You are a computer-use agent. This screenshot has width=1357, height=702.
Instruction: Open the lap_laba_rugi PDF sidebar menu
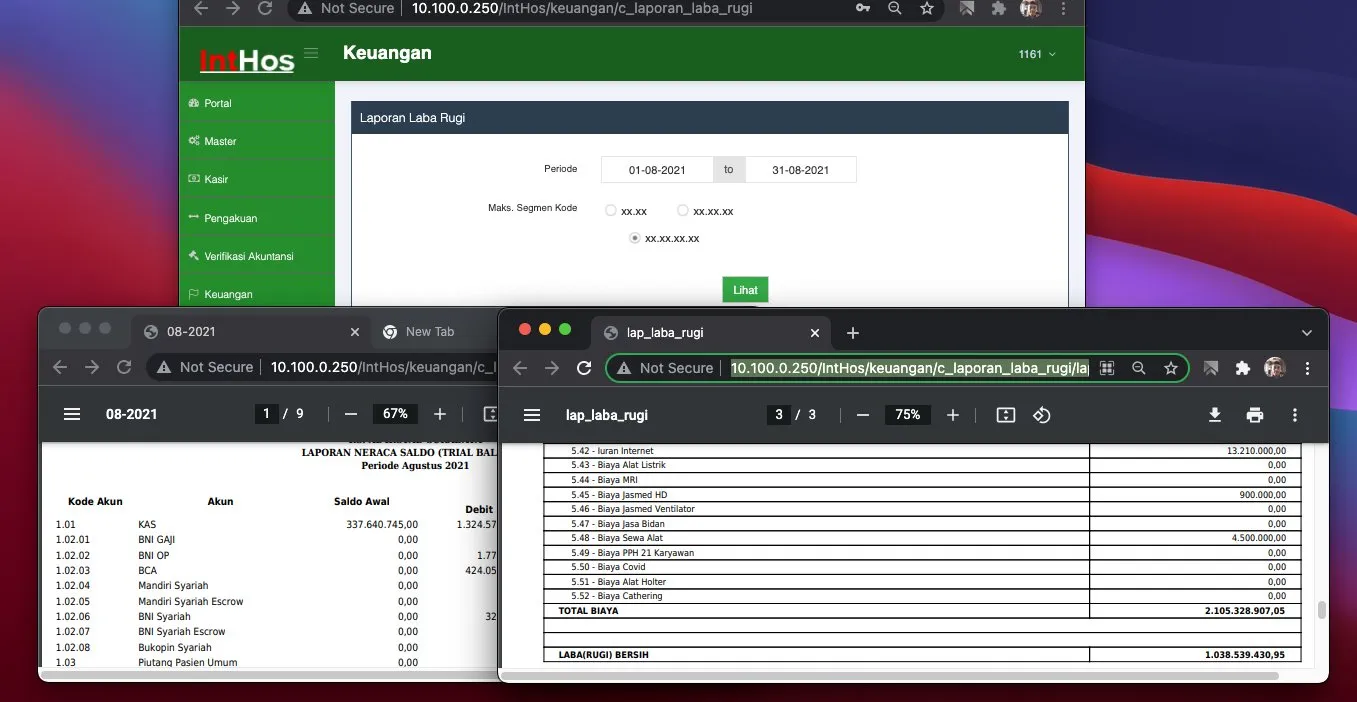532,415
